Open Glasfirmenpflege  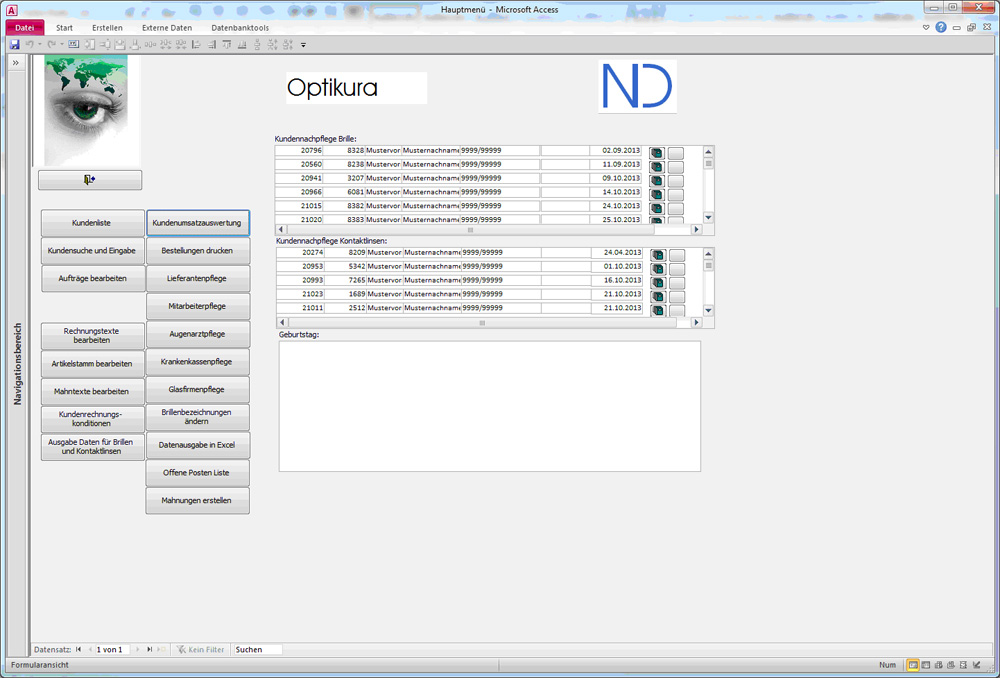click(198, 390)
